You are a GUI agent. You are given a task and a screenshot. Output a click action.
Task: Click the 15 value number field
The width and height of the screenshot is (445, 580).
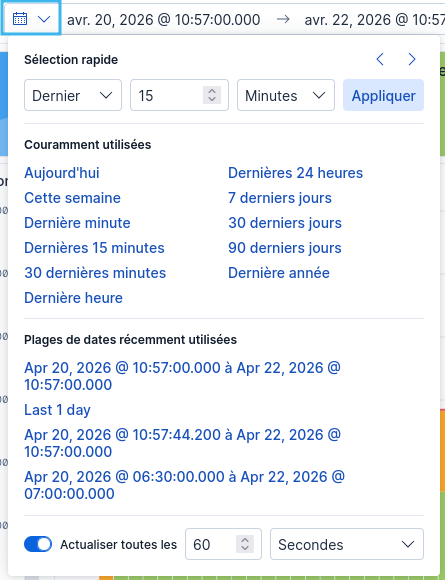(179, 95)
